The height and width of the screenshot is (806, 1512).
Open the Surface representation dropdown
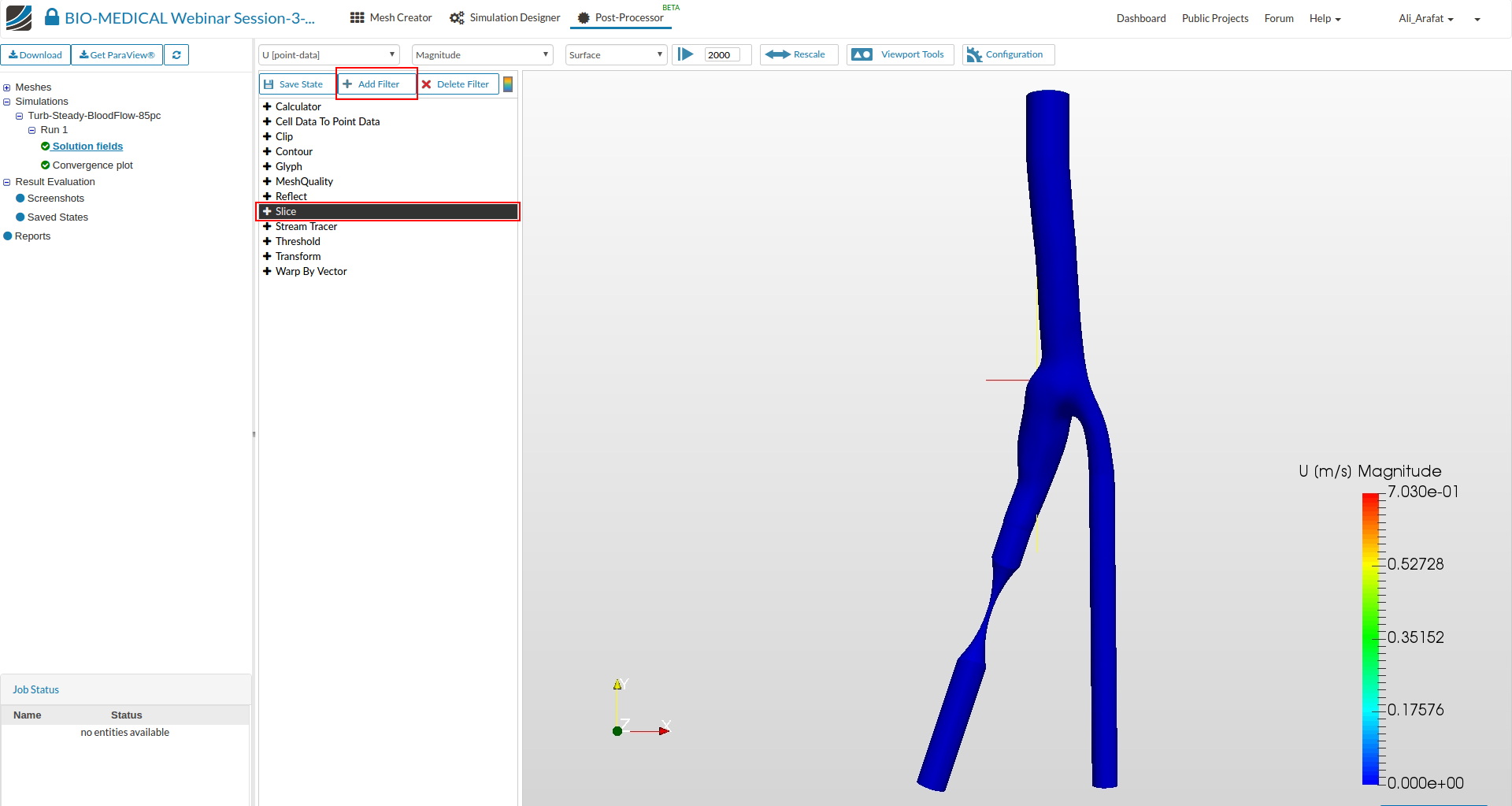616,54
